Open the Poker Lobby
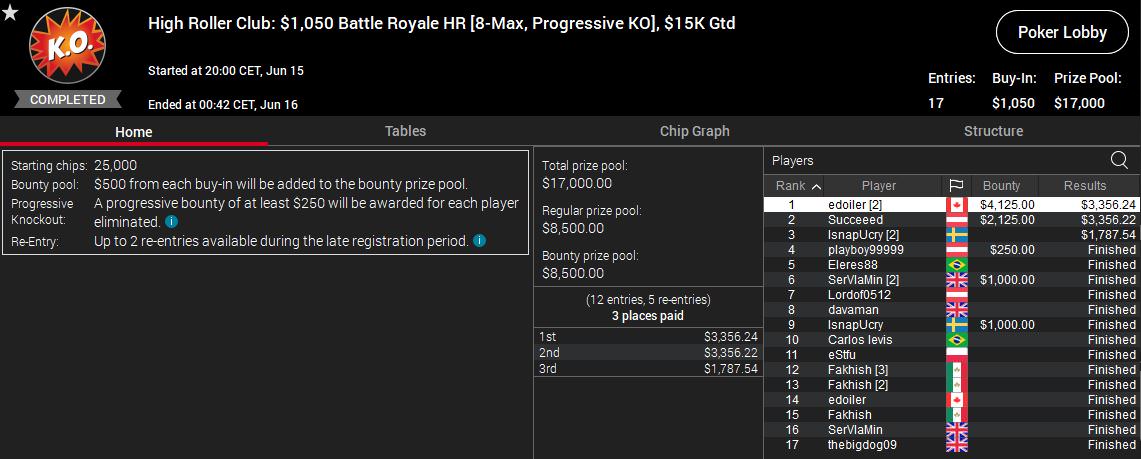The height and width of the screenshot is (459, 1141). pos(1062,32)
